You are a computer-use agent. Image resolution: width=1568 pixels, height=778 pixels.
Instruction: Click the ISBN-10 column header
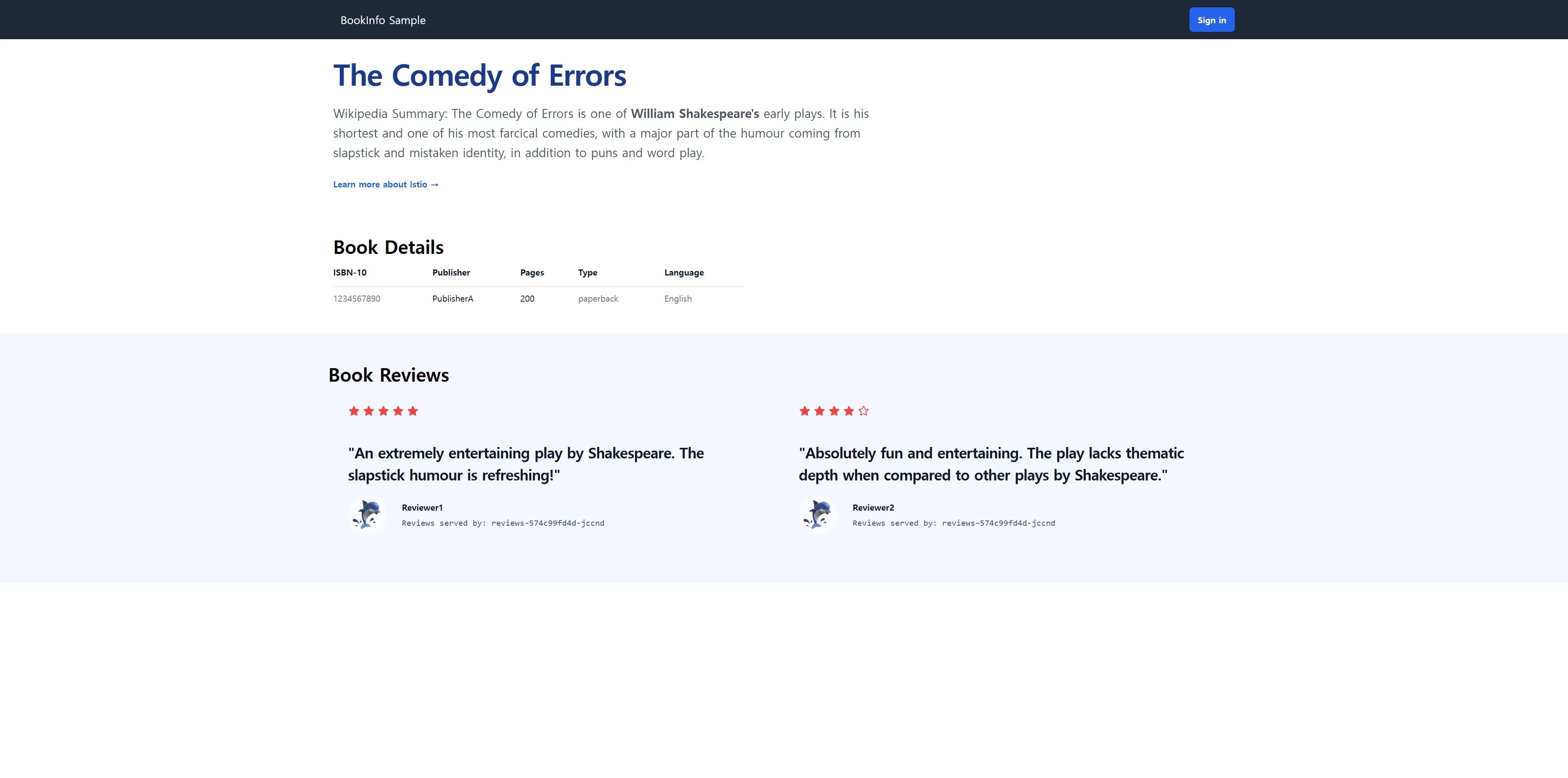click(x=350, y=273)
